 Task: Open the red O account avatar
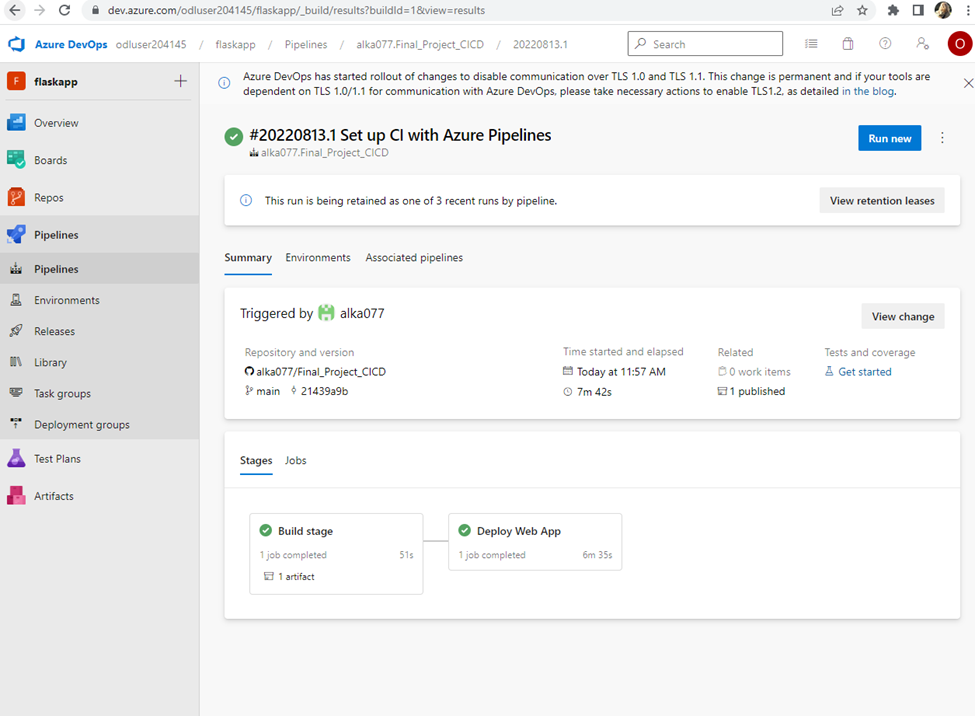coord(959,44)
